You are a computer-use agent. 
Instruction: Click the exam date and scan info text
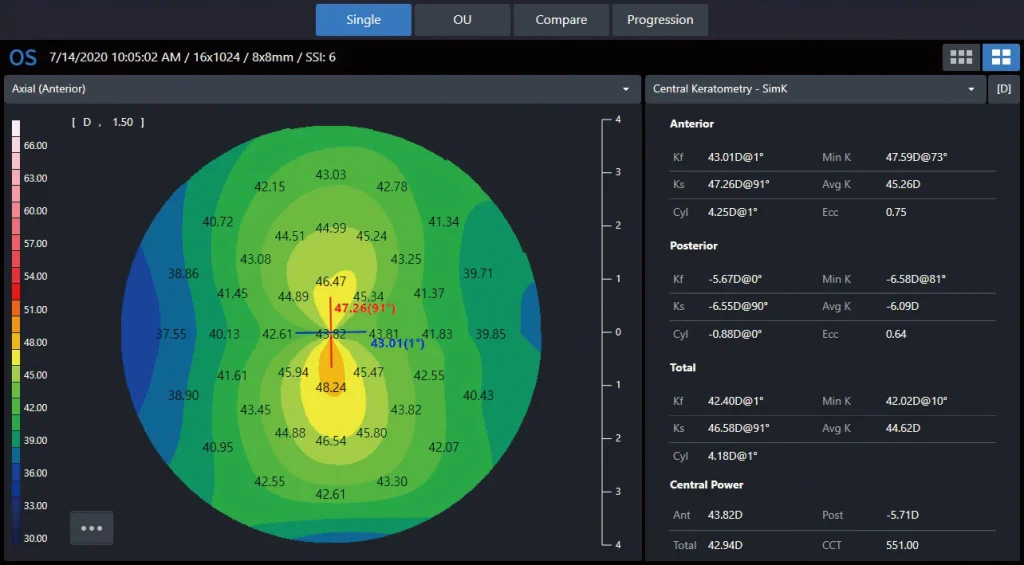(192, 57)
